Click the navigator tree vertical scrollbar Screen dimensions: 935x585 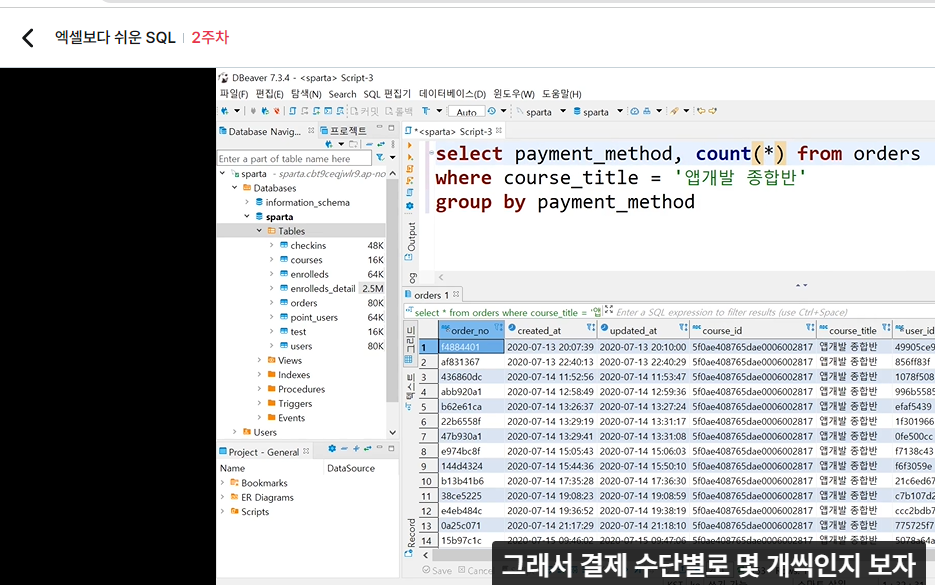(392, 292)
